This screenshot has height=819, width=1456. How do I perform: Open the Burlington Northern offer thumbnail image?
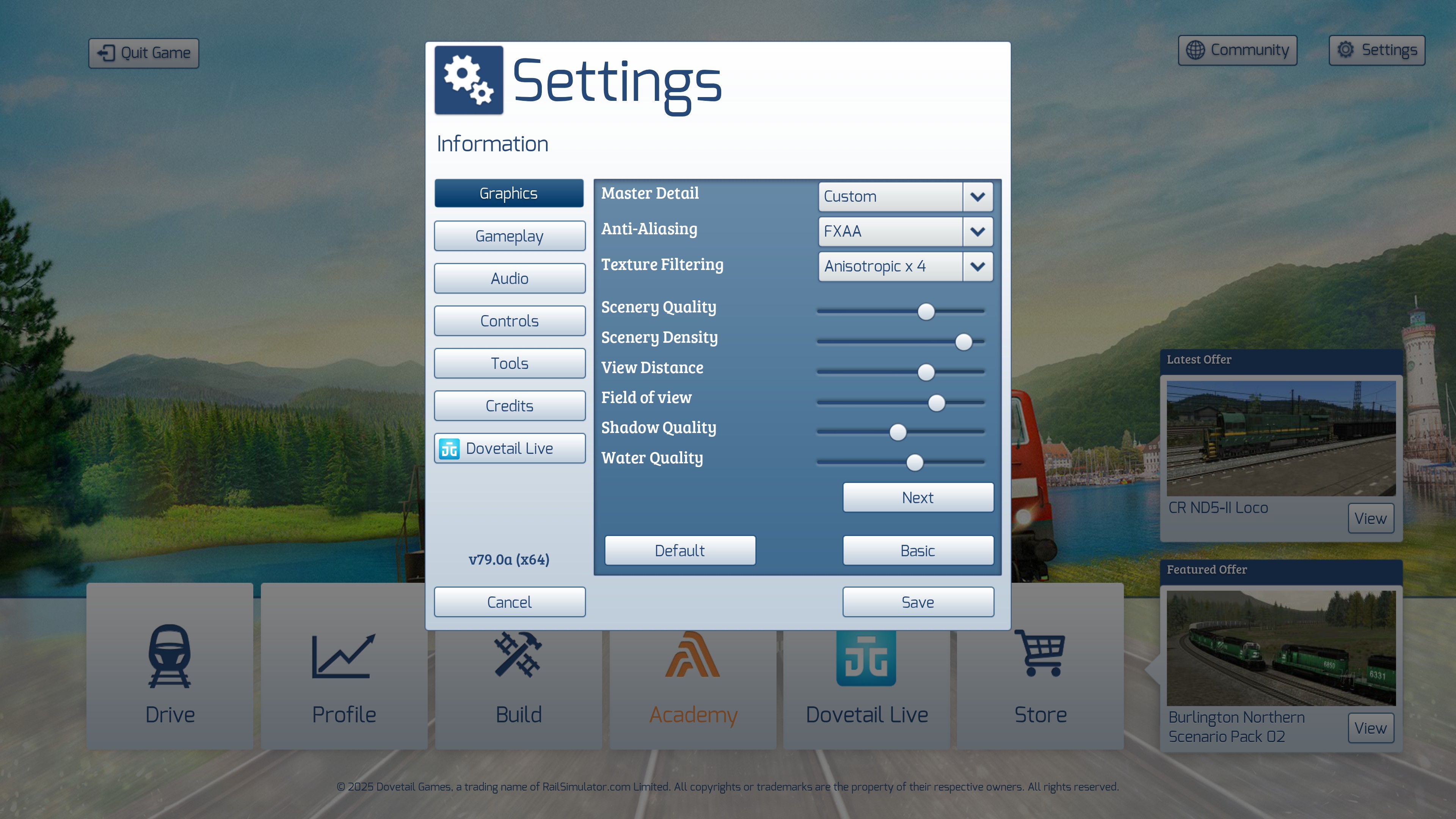[1281, 648]
